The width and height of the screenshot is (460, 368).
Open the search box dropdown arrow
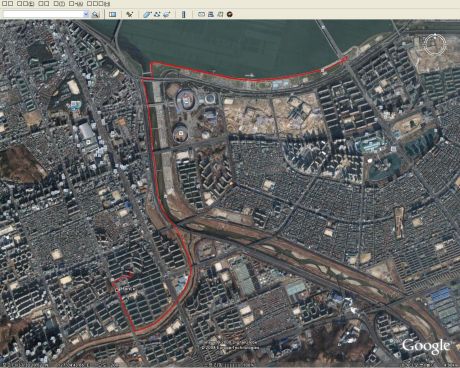click(x=86, y=14)
